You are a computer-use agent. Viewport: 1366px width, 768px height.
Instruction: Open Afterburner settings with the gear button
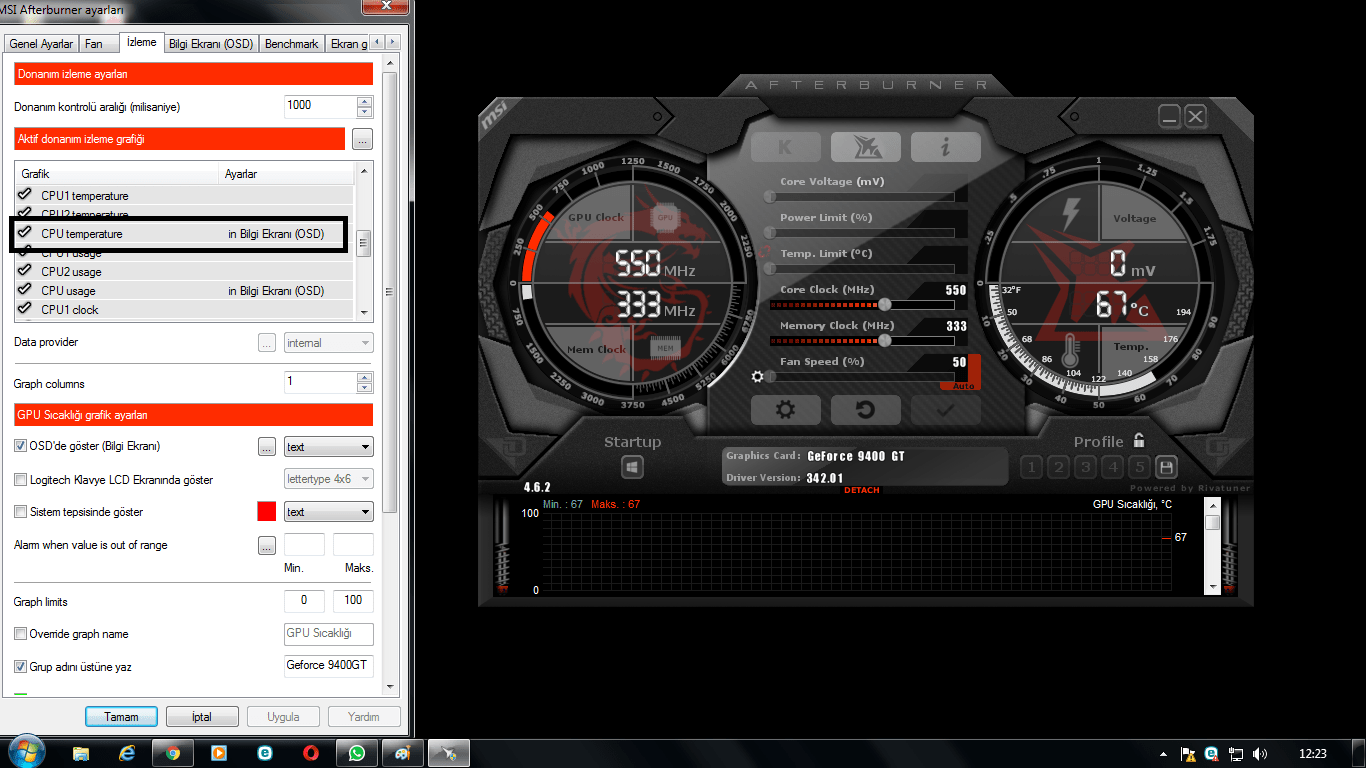tap(785, 409)
